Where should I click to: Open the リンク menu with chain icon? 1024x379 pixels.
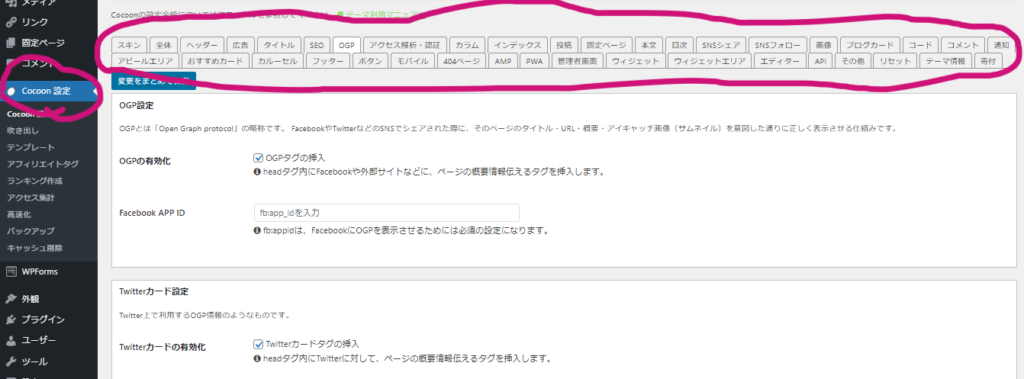(x=34, y=22)
